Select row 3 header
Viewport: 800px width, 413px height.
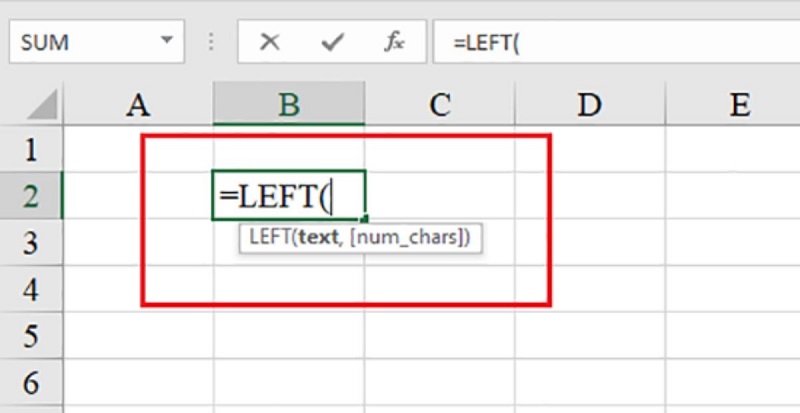(30, 243)
